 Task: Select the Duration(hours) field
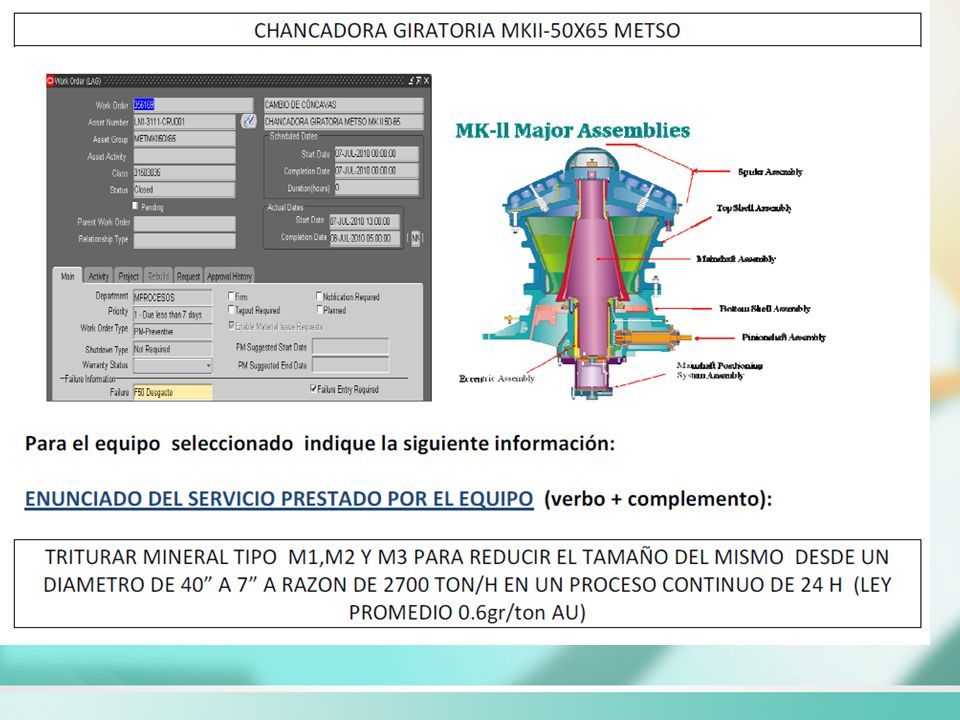click(377, 187)
